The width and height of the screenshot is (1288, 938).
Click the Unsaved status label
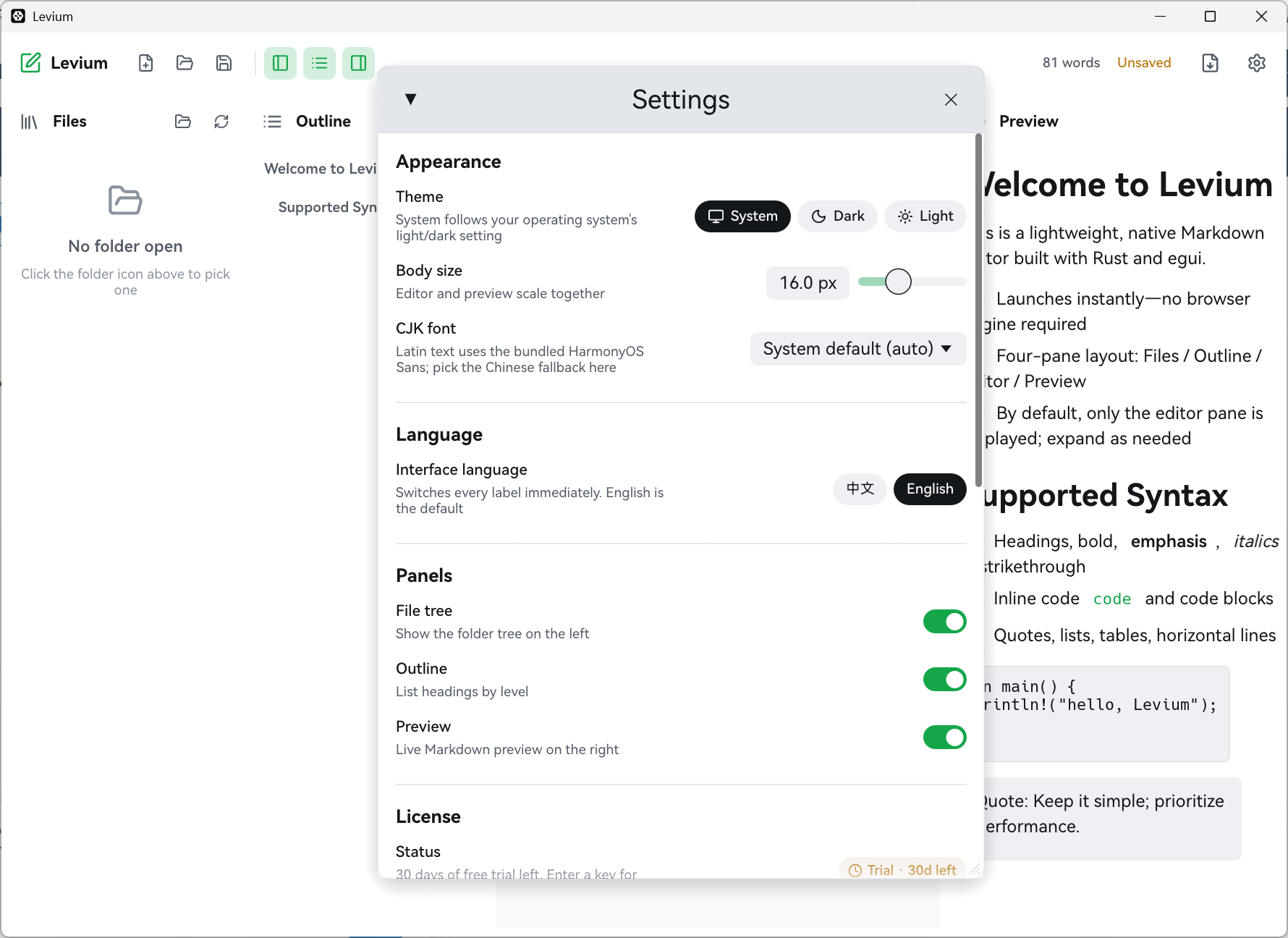point(1144,63)
